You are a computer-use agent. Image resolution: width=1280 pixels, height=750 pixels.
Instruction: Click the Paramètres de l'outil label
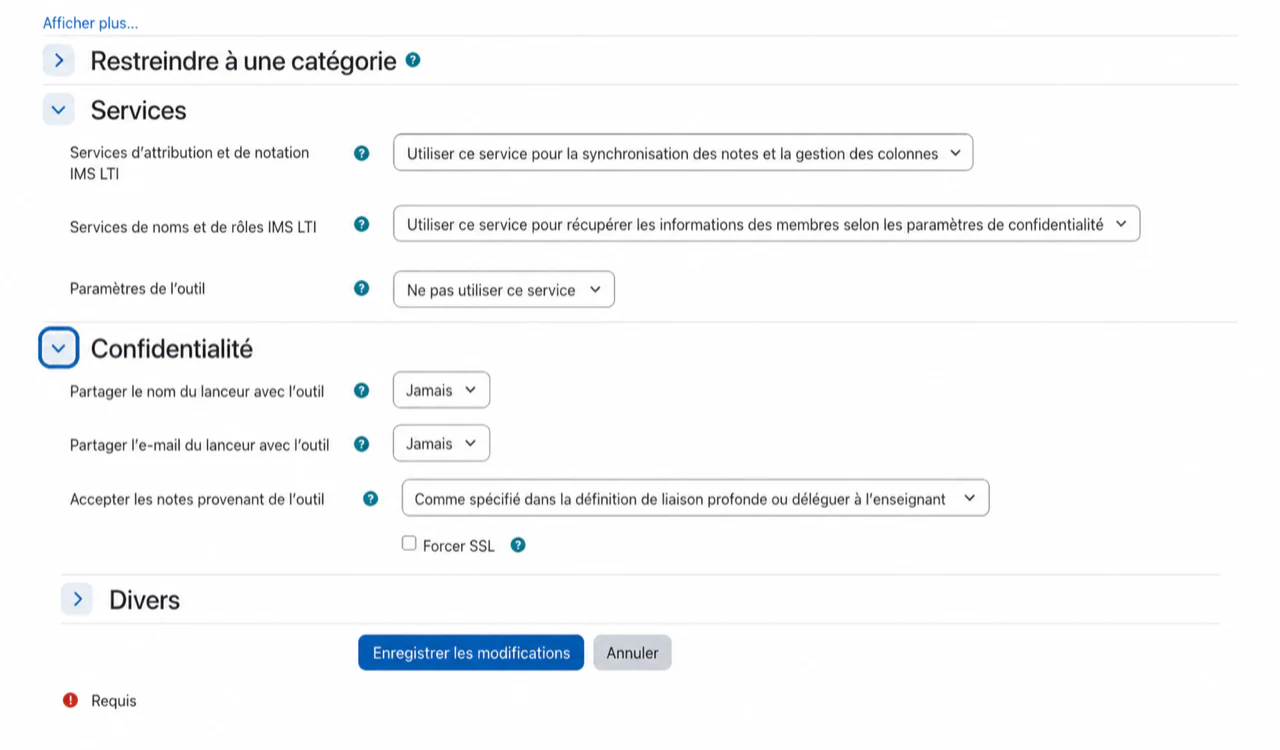tap(138, 289)
